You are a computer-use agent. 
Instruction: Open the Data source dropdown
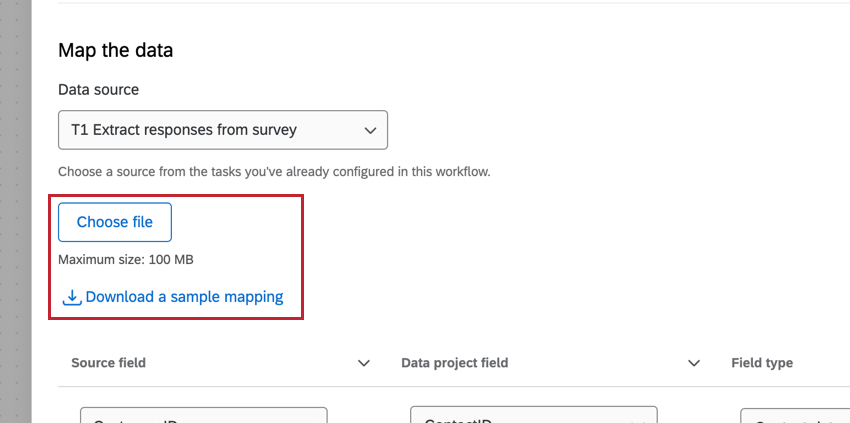[x=222, y=130]
